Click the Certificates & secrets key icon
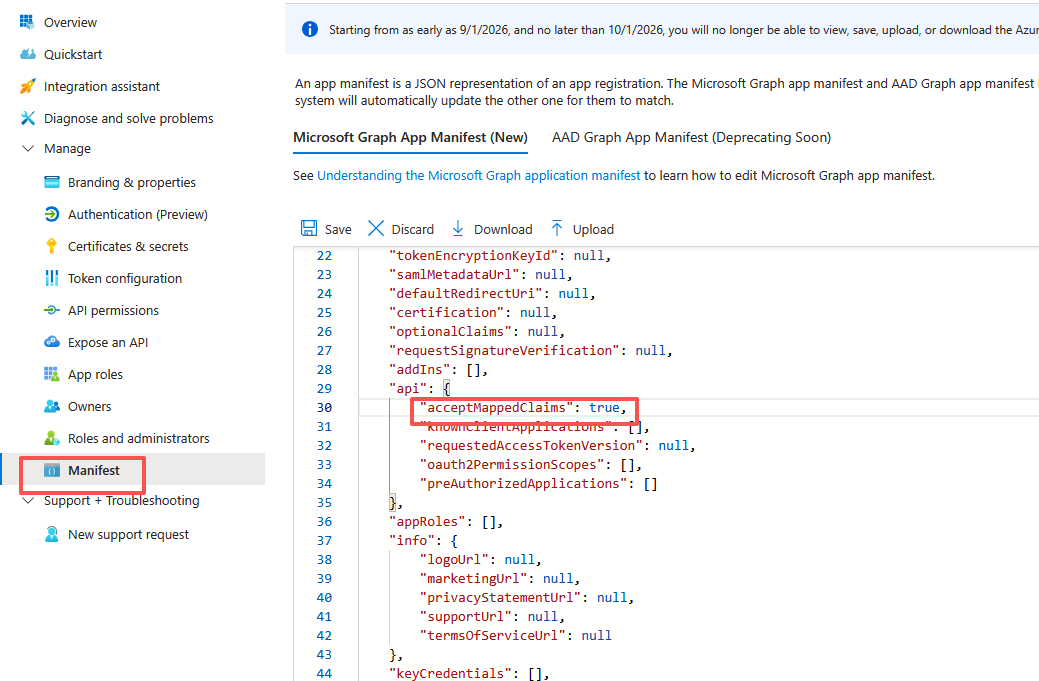The width and height of the screenshot is (1039, 681). pyautogui.click(x=52, y=246)
